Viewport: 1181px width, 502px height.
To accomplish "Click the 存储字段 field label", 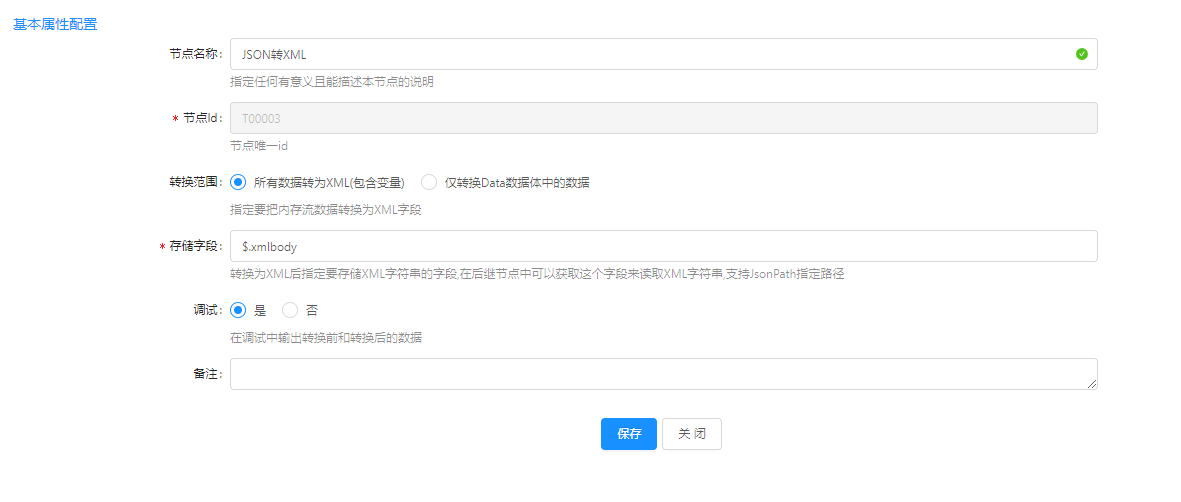I will [x=196, y=246].
